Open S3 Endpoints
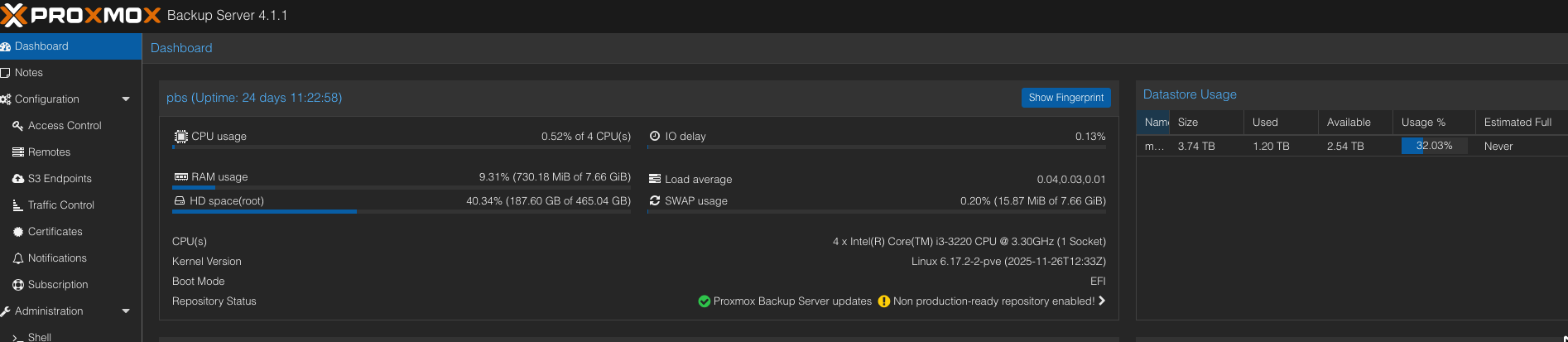The height and width of the screenshot is (342, 1568). [x=70, y=179]
